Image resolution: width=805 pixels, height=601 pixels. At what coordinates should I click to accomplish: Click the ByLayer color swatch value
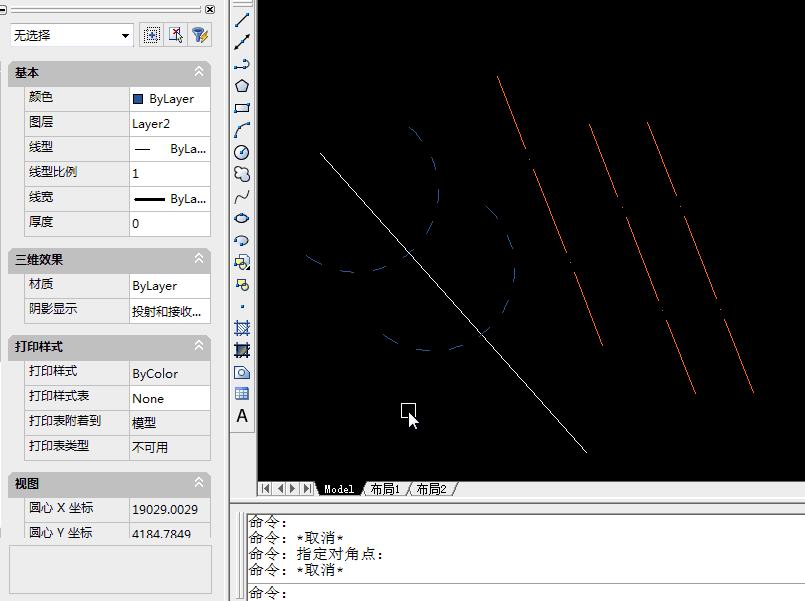(169, 99)
